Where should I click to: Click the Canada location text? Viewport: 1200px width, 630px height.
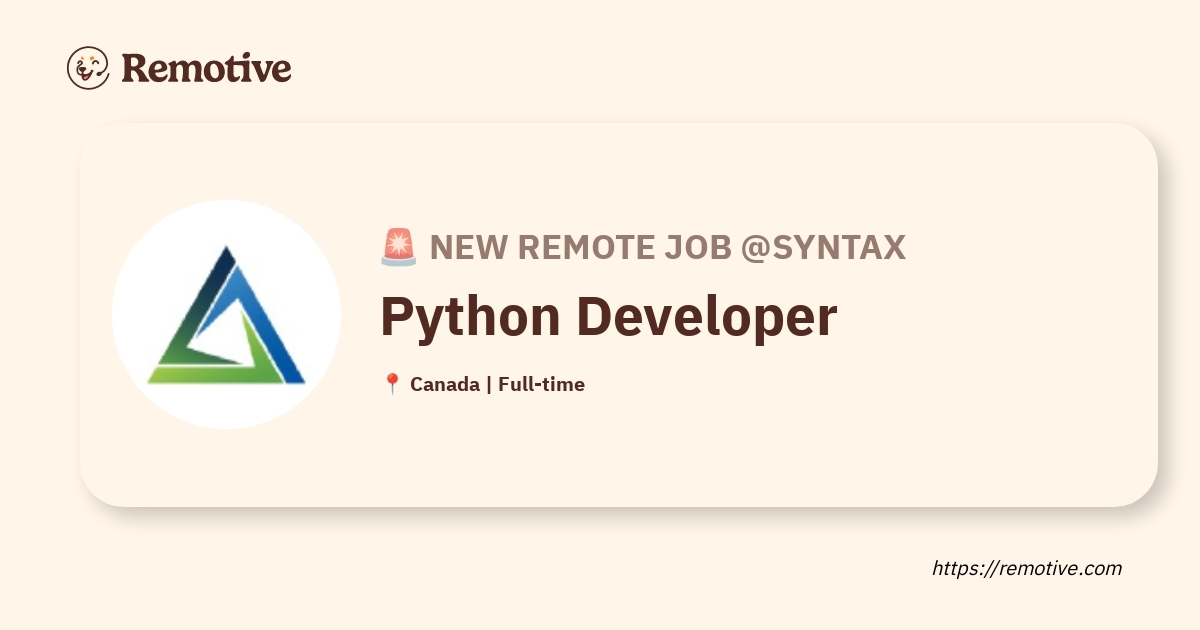click(445, 384)
